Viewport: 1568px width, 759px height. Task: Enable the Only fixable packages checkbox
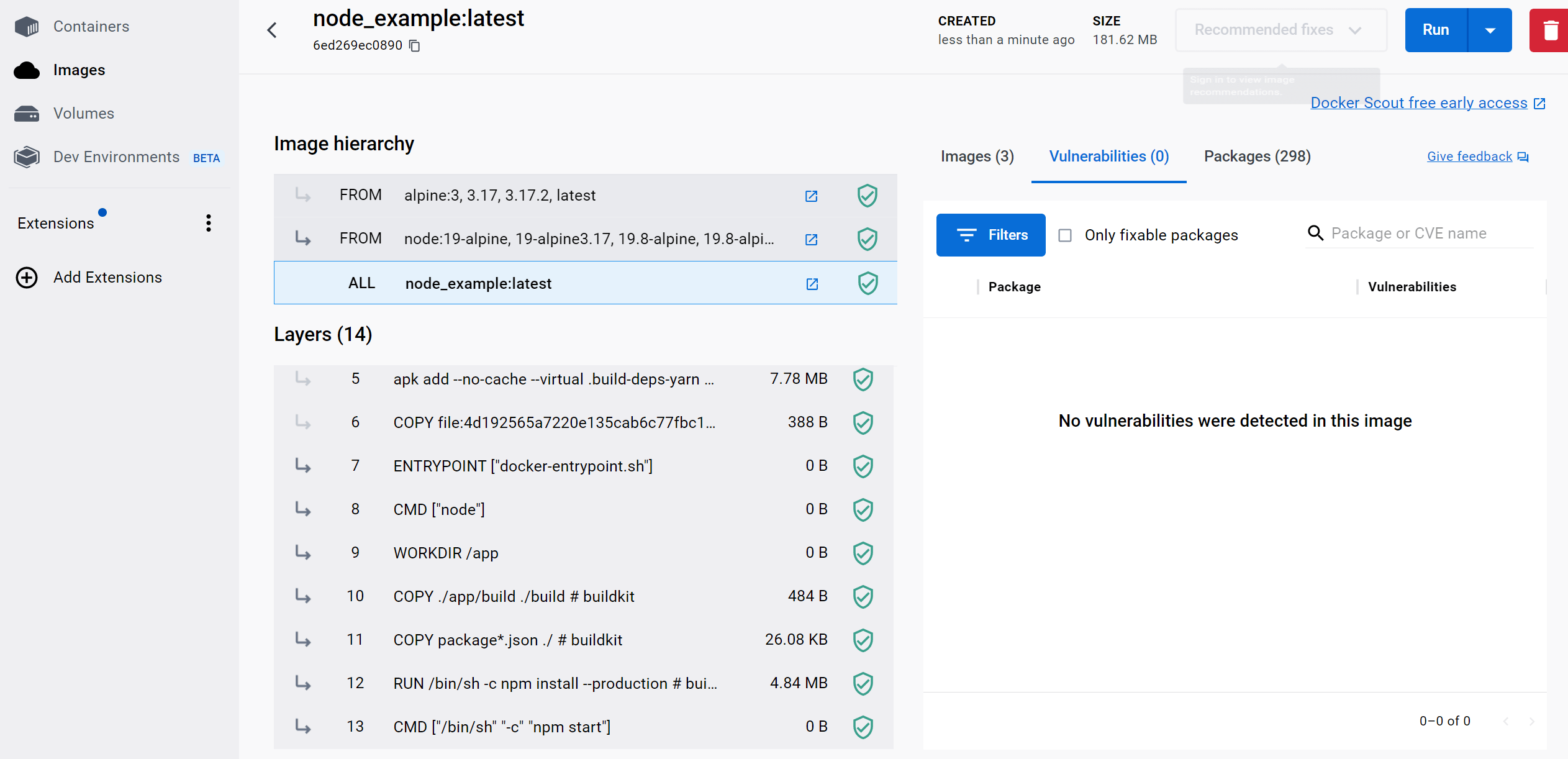(1065, 235)
